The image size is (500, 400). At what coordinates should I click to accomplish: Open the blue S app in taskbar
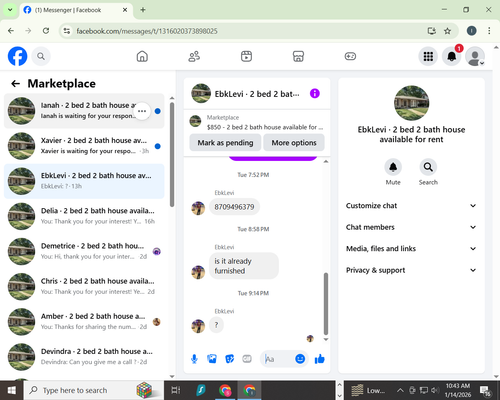201,390
